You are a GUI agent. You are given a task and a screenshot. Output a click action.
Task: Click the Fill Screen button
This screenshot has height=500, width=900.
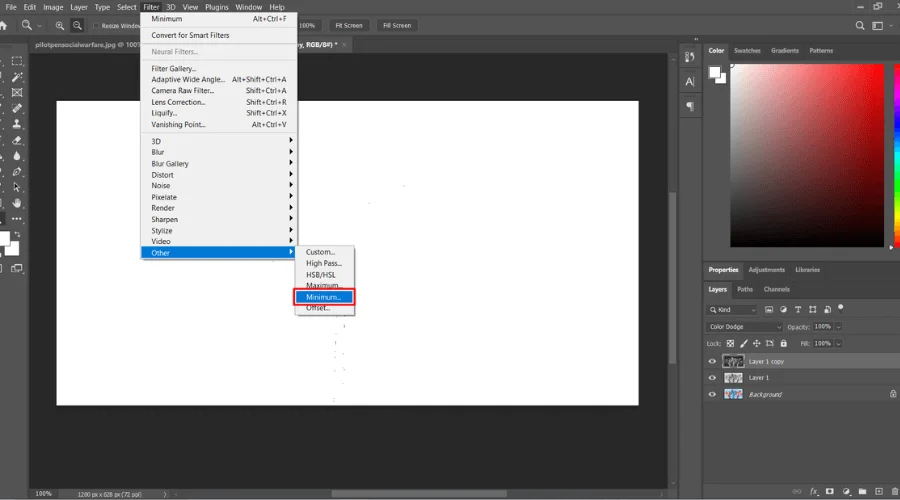[x=397, y=25]
